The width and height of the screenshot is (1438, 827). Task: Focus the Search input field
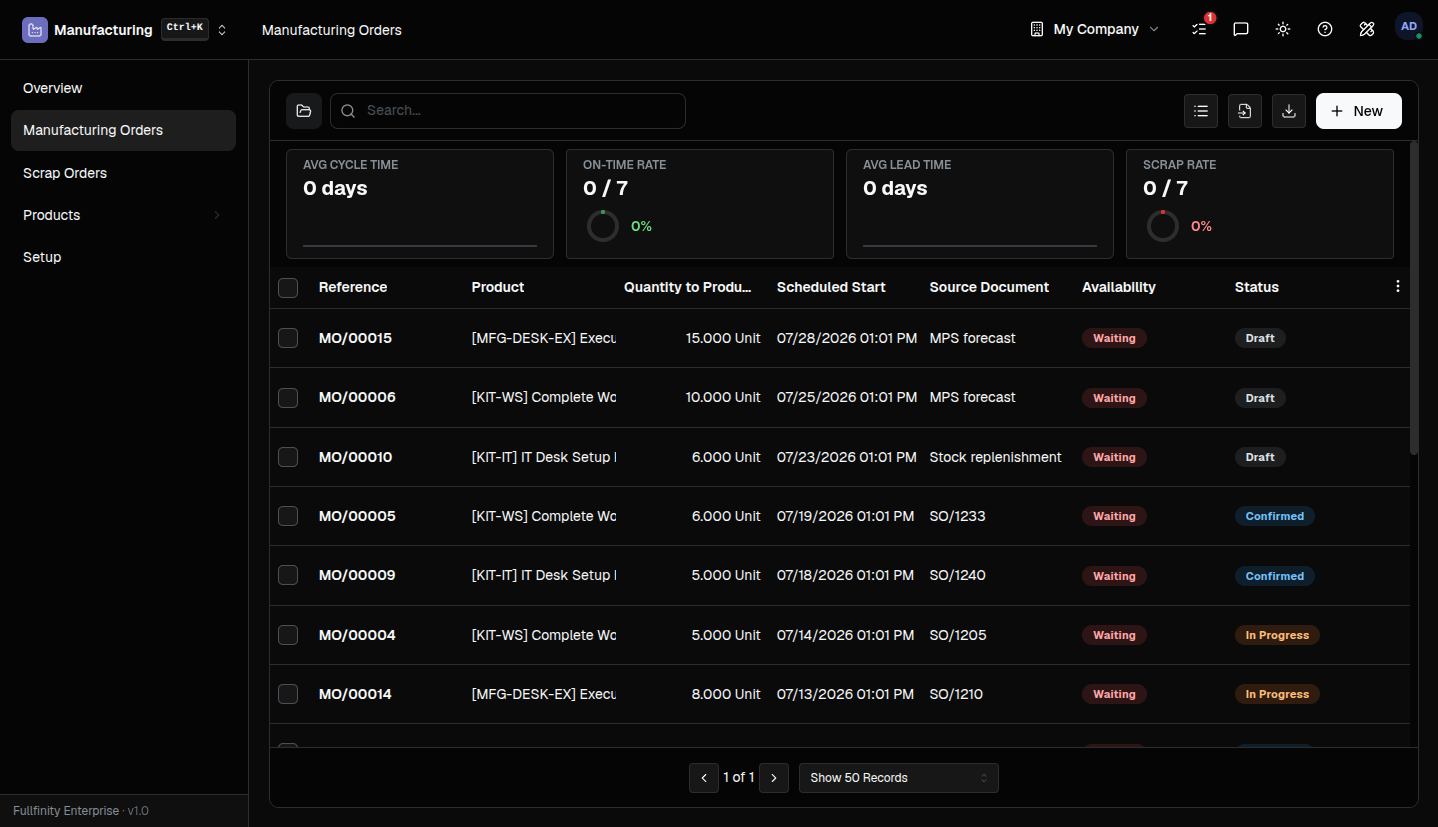[x=508, y=111]
